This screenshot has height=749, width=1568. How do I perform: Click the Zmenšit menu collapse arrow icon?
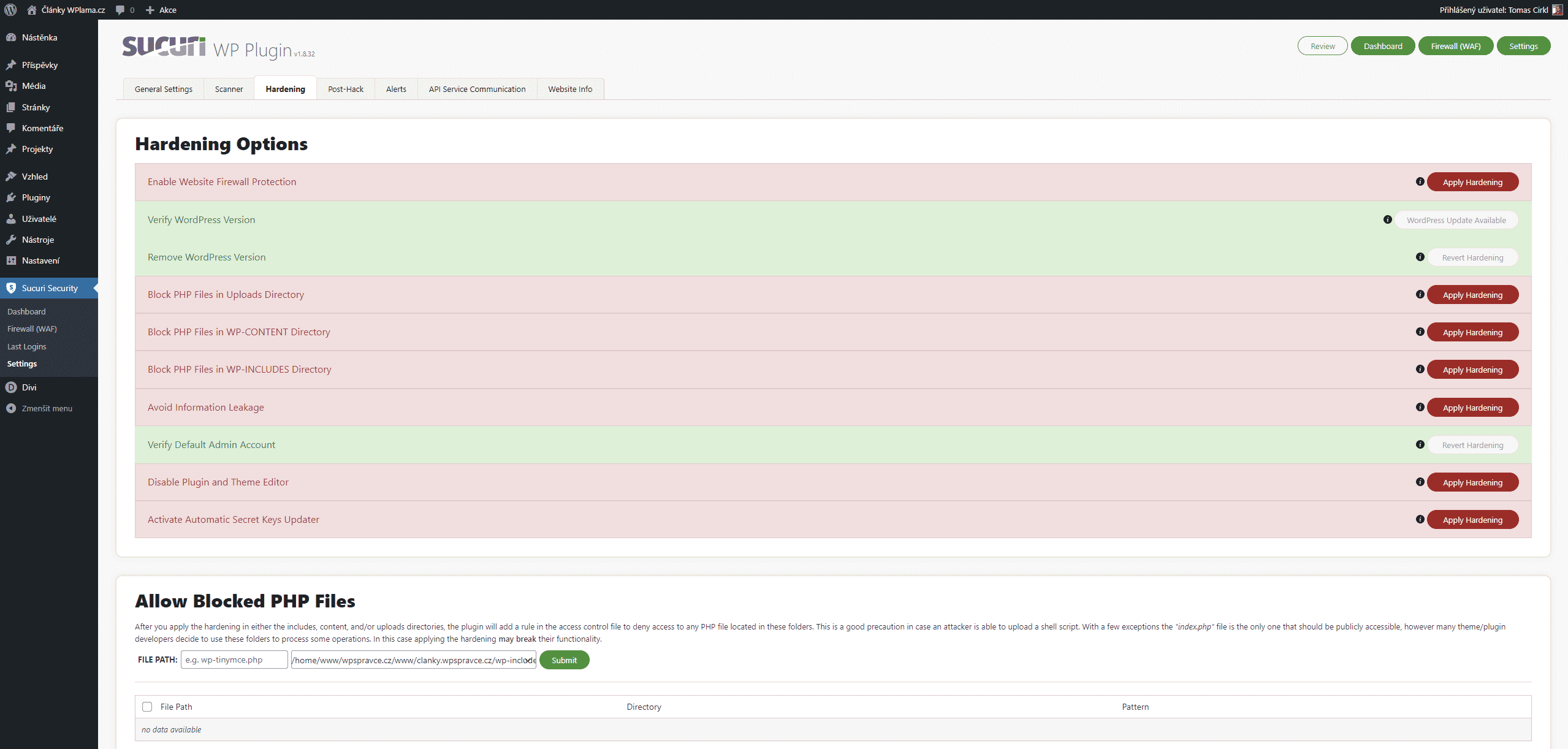click(x=11, y=408)
